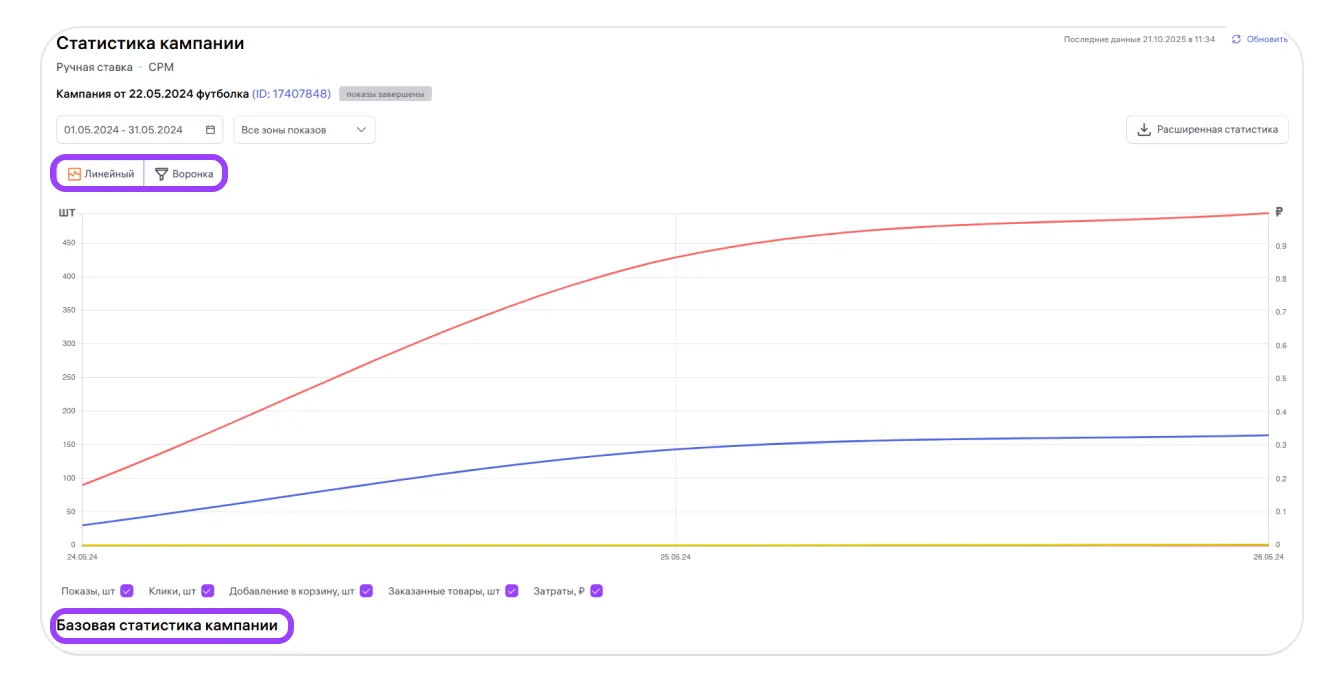Expand the chevron arrow of the zones selector

(361, 130)
